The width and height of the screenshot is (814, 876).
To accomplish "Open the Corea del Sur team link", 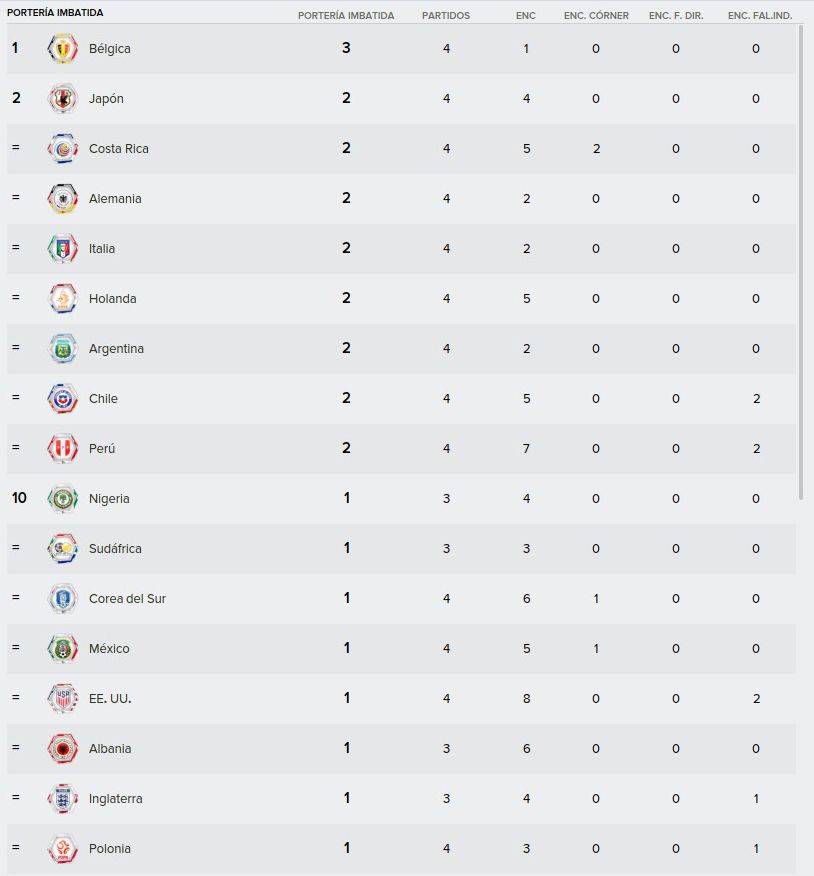I will tap(127, 598).
